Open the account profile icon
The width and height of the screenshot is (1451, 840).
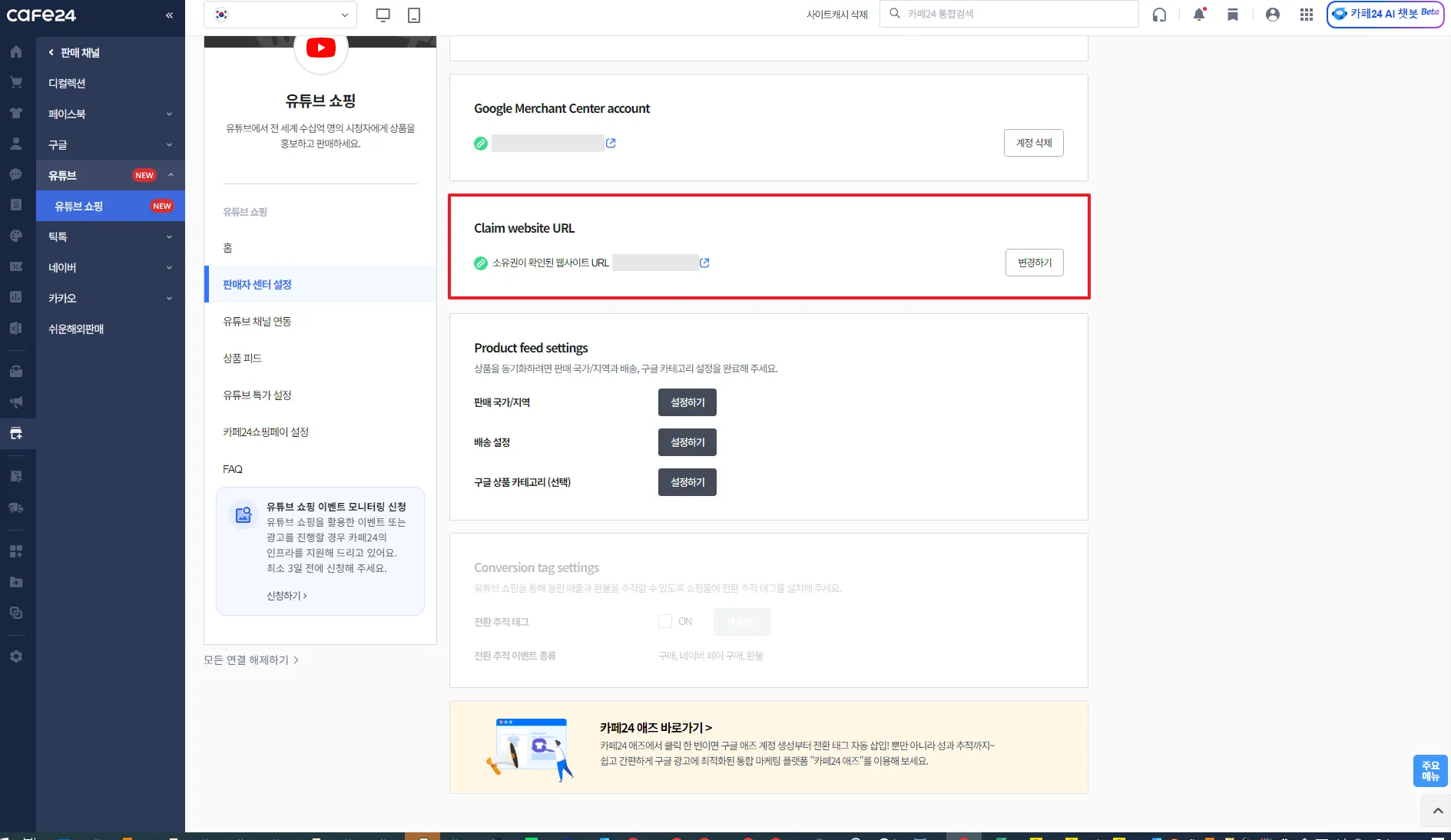coord(1273,15)
